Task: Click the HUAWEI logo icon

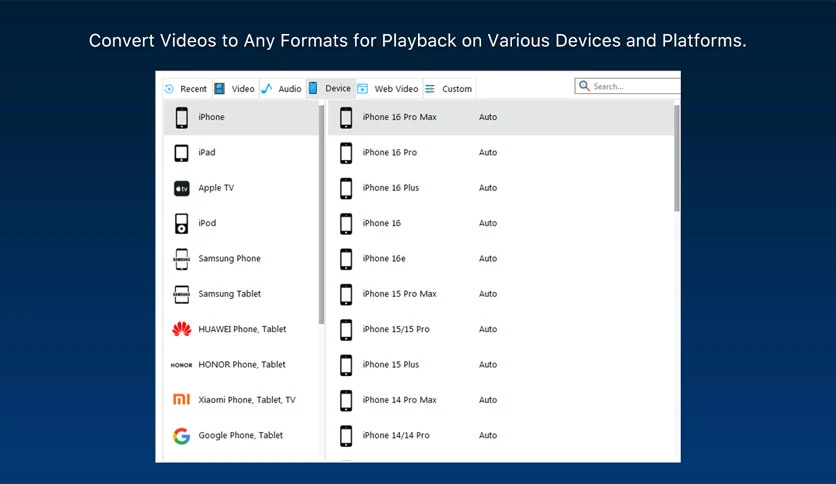Action: pyautogui.click(x=182, y=329)
